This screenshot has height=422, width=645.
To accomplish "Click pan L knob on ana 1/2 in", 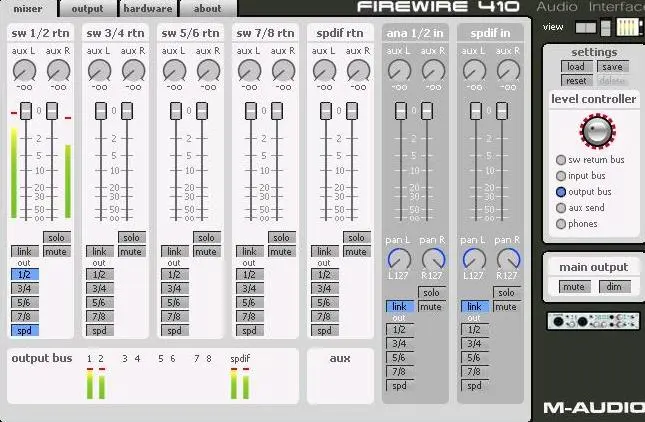I will click(x=399, y=259).
